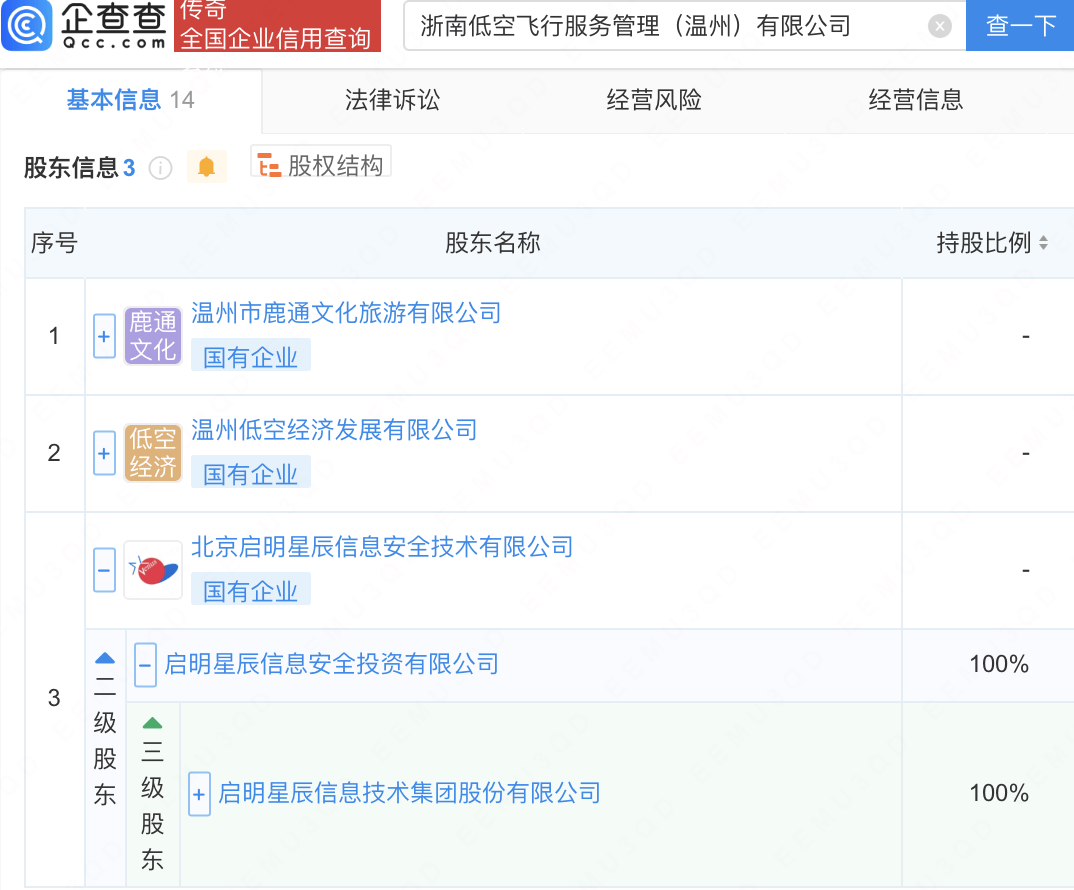
Task: Click the 全国企业信用查询 red banner
Action: coord(277,26)
